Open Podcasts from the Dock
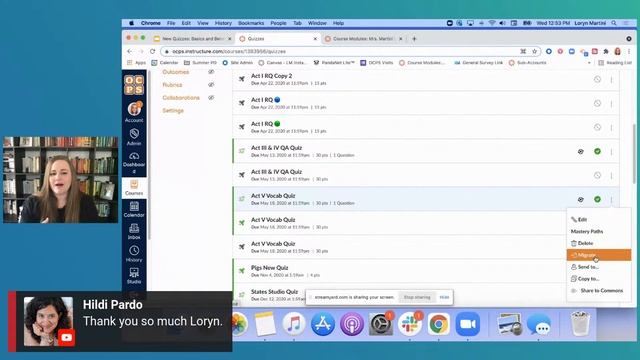Viewport: 640px width, 360px height. coord(352,324)
